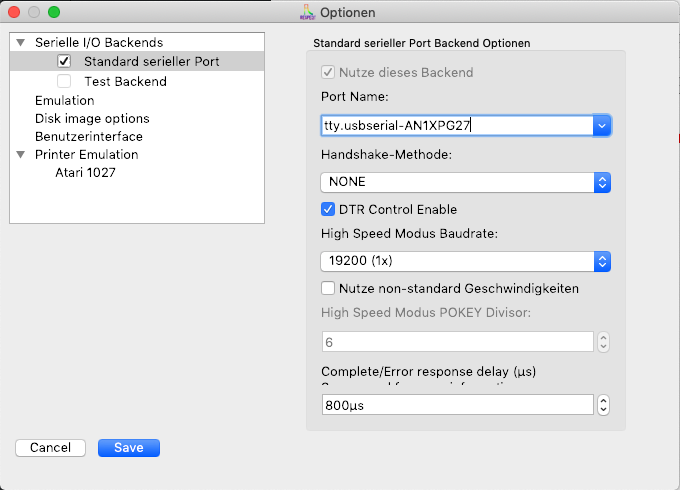
Task: Enable Nutze non-standard Geschwindigkeiten checkbox
Action: click(328, 288)
